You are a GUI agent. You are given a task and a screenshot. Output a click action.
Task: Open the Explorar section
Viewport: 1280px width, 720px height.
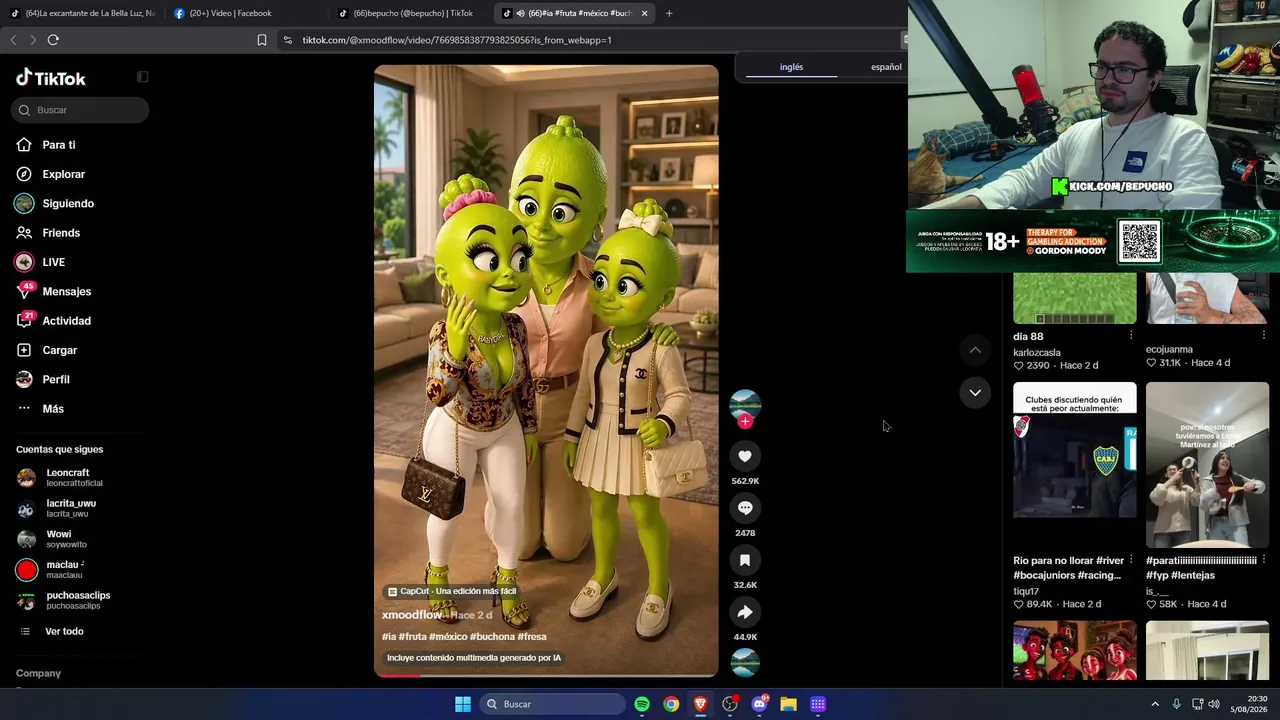[x=50, y=174]
